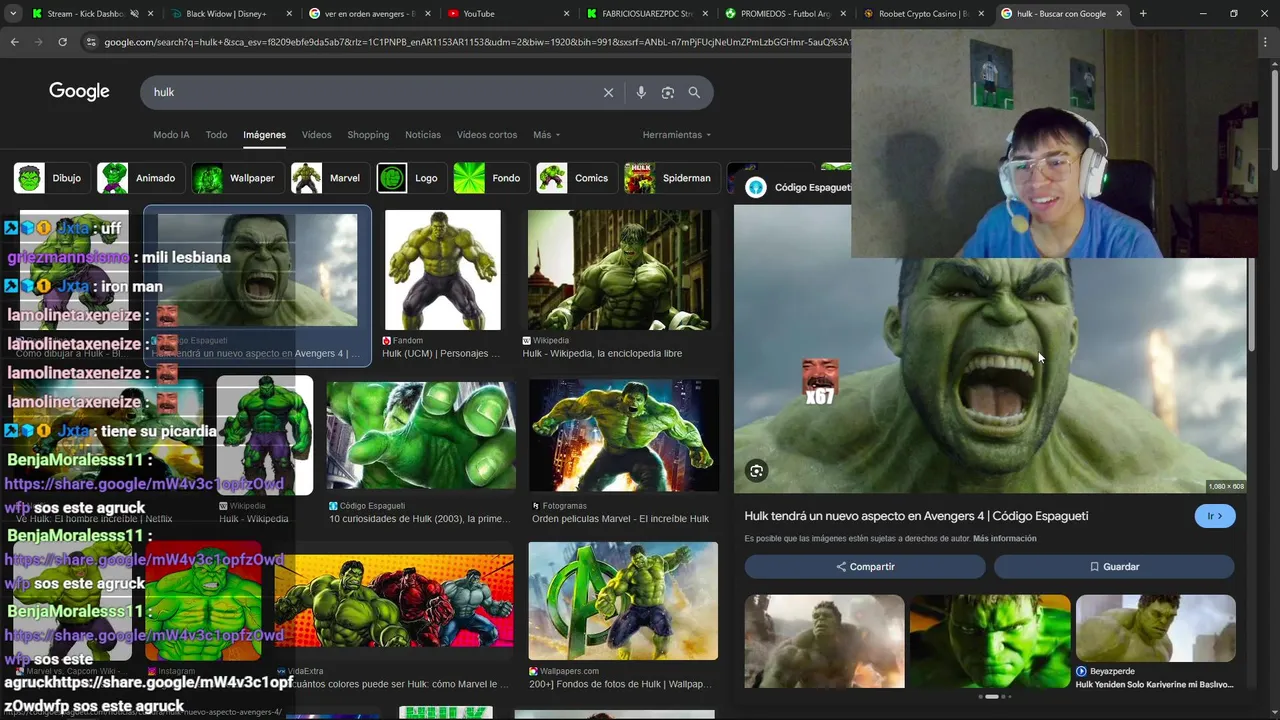
Task: Open the Wikipedia Hulk statue image result
Action: coord(619,270)
